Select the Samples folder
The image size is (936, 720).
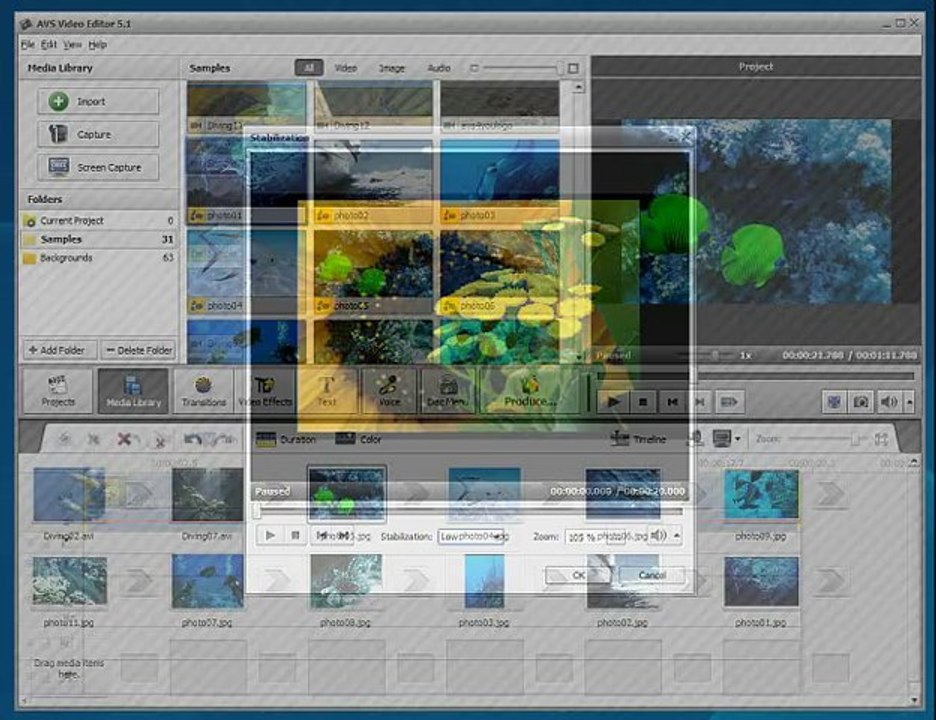[x=98, y=239]
